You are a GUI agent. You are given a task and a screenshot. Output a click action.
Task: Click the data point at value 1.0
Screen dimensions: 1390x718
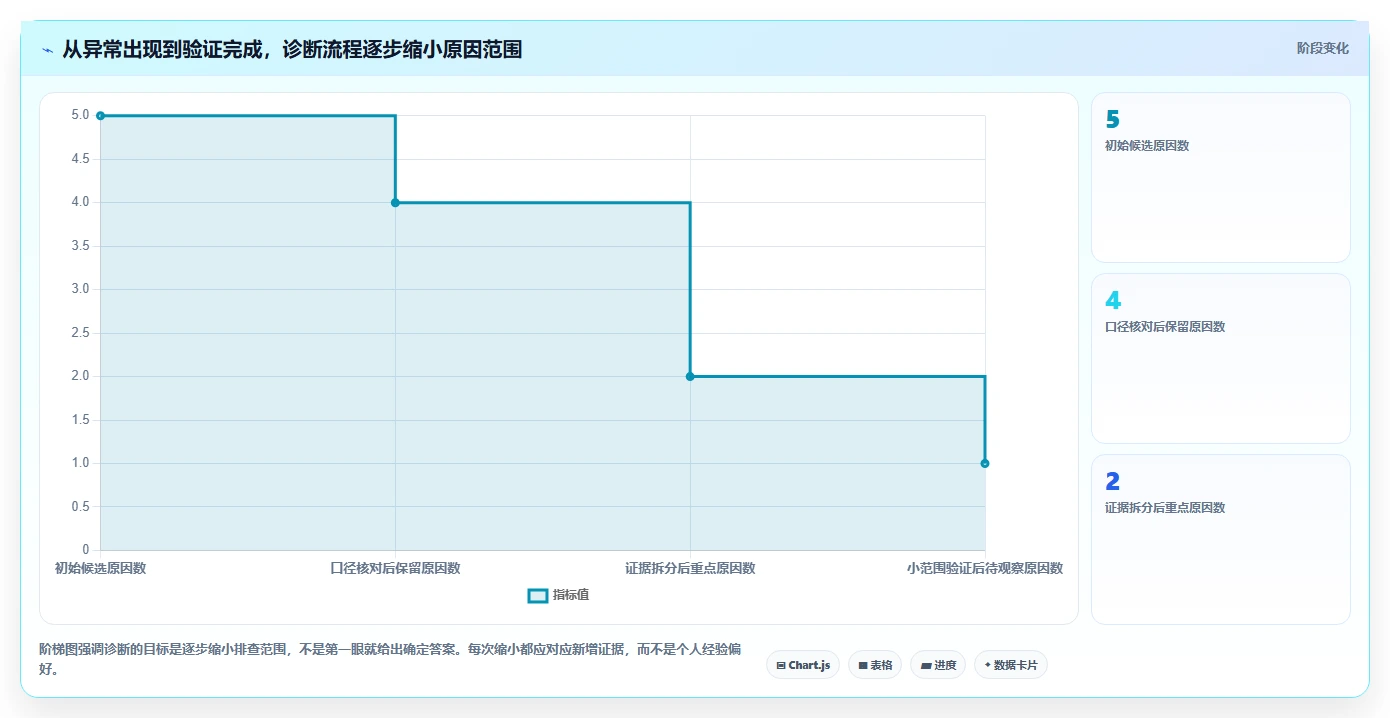point(985,463)
